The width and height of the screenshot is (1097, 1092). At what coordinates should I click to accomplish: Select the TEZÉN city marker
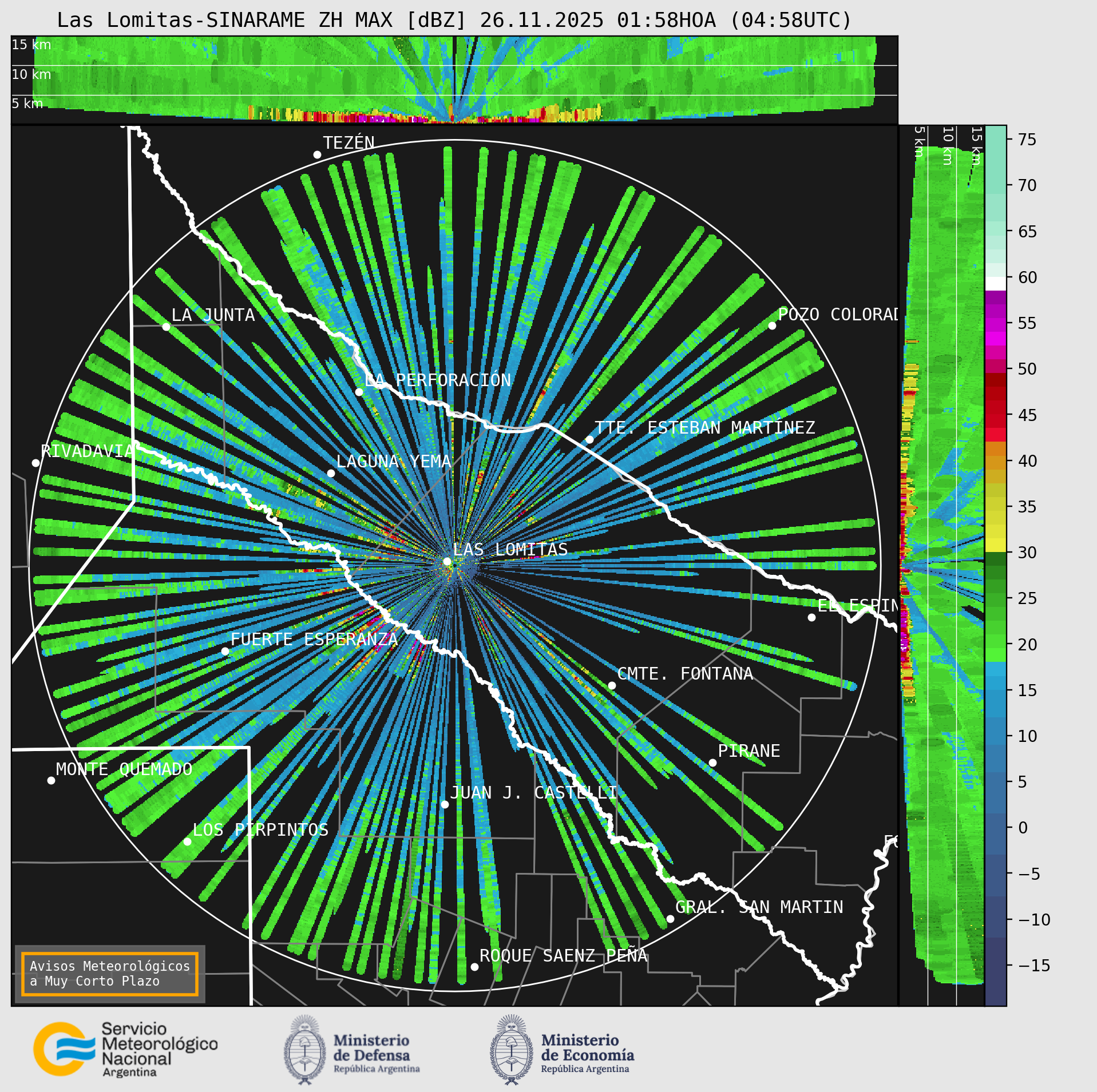tap(317, 154)
